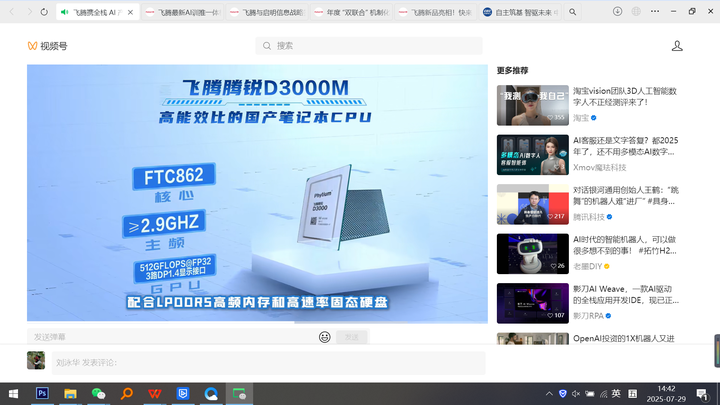Image resolution: width=720 pixels, height=405 pixels.
Task: Open File Explorer from the taskbar
Action: click(x=70, y=394)
